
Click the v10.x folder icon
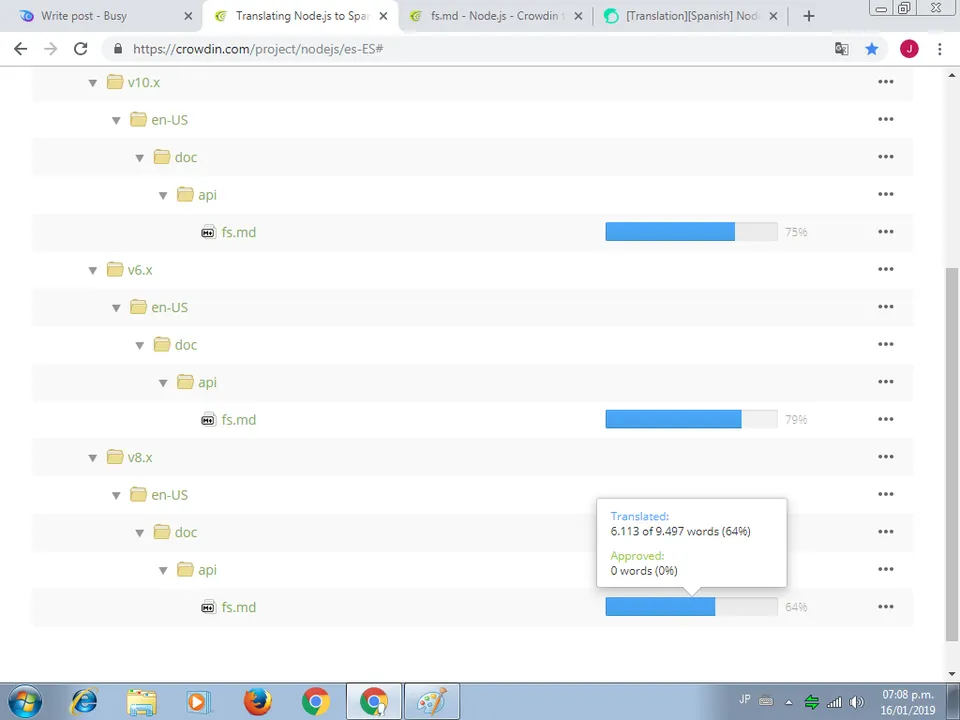click(x=114, y=81)
